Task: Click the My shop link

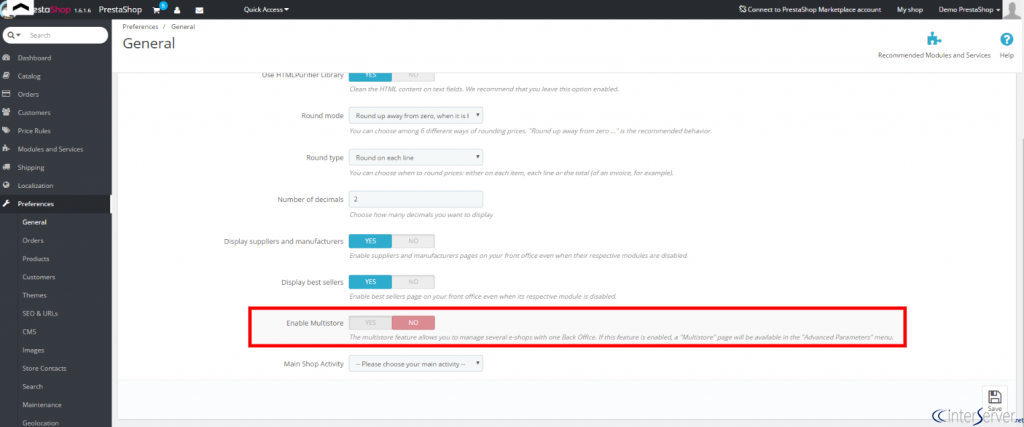Action: (909, 10)
